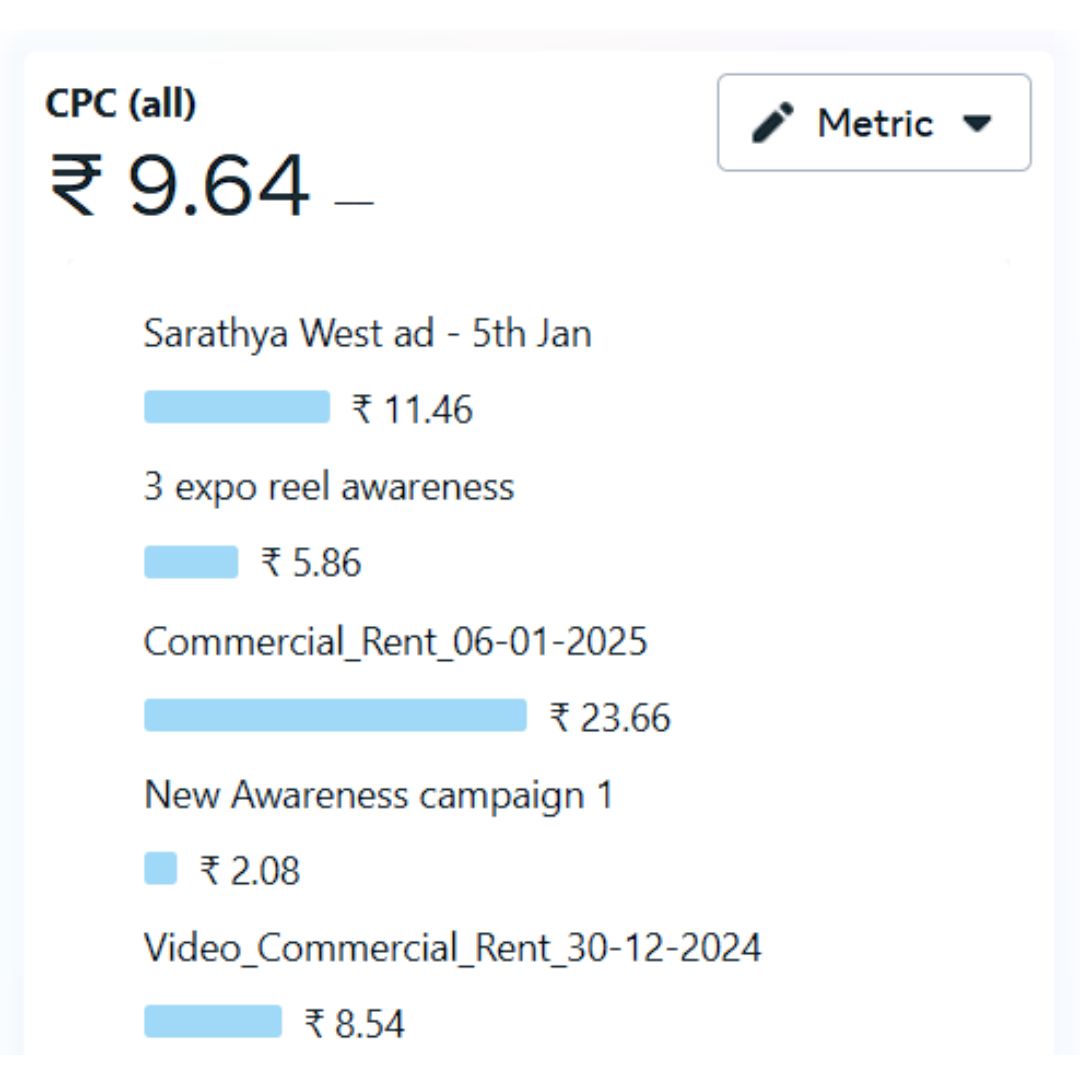Select Sarathya West ad - 5th Jan campaign

click(x=367, y=334)
